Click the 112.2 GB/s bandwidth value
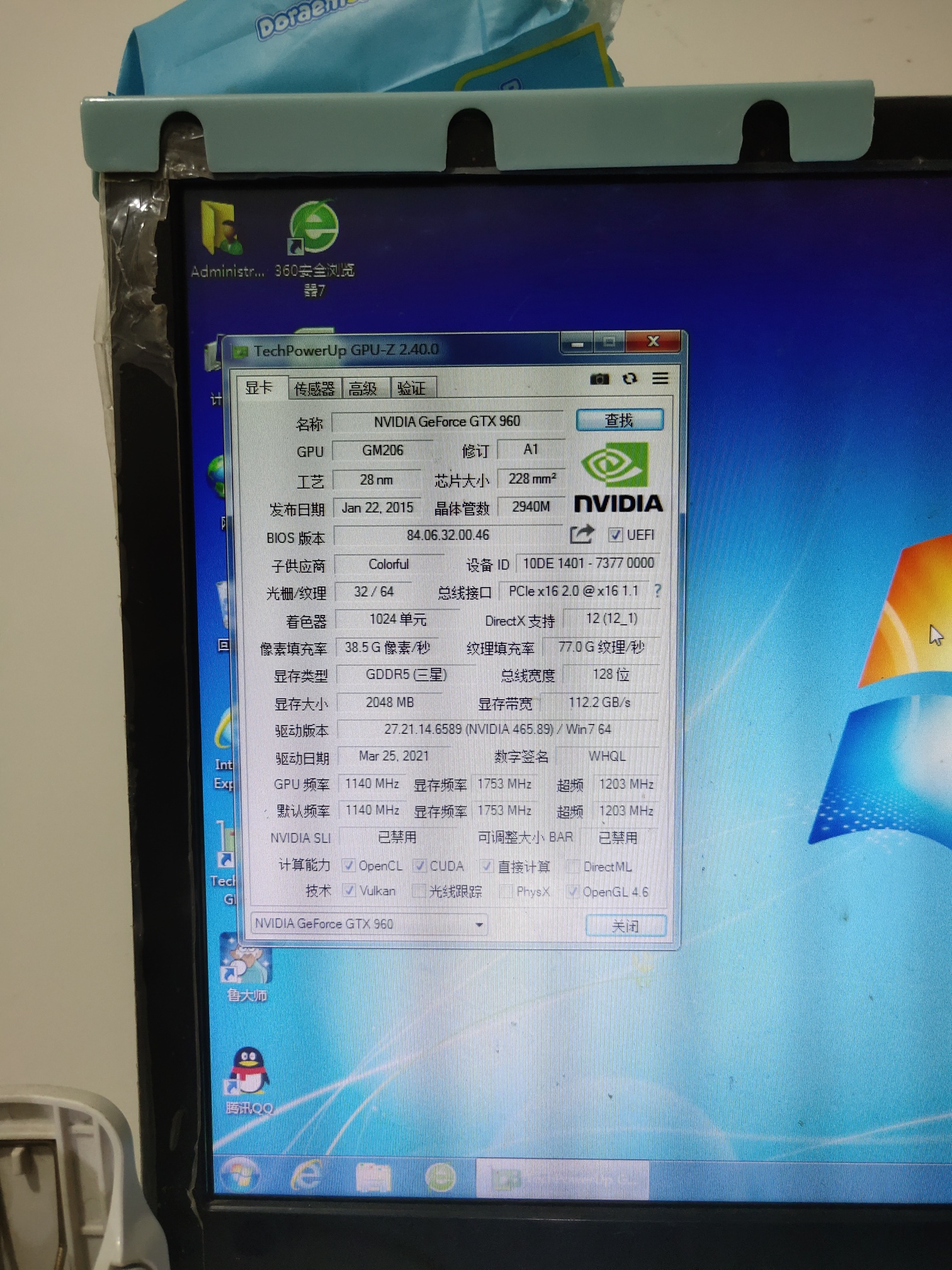 click(599, 702)
